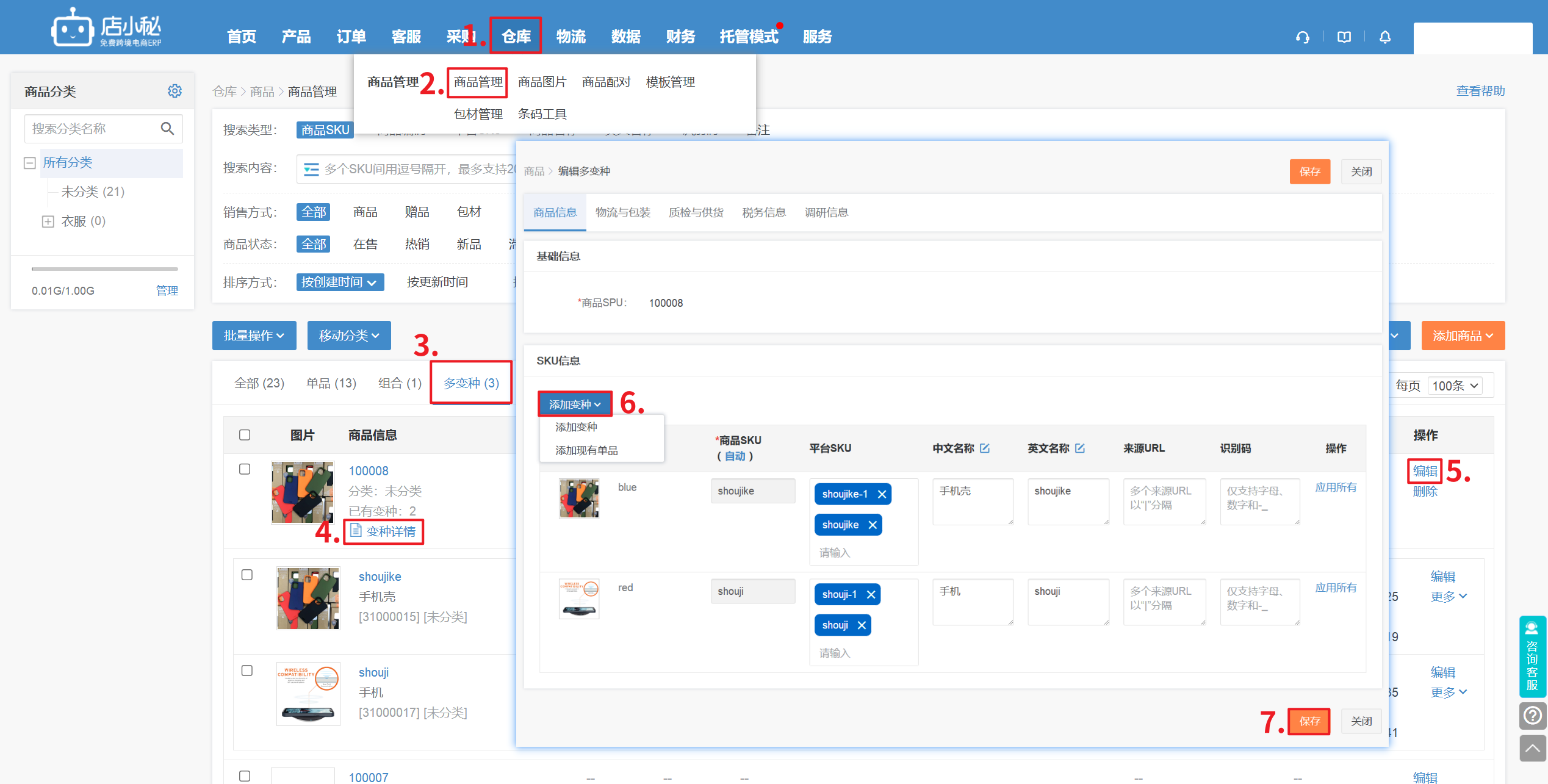Open the help book icon
Image resolution: width=1548 pixels, height=784 pixels.
point(1344,37)
